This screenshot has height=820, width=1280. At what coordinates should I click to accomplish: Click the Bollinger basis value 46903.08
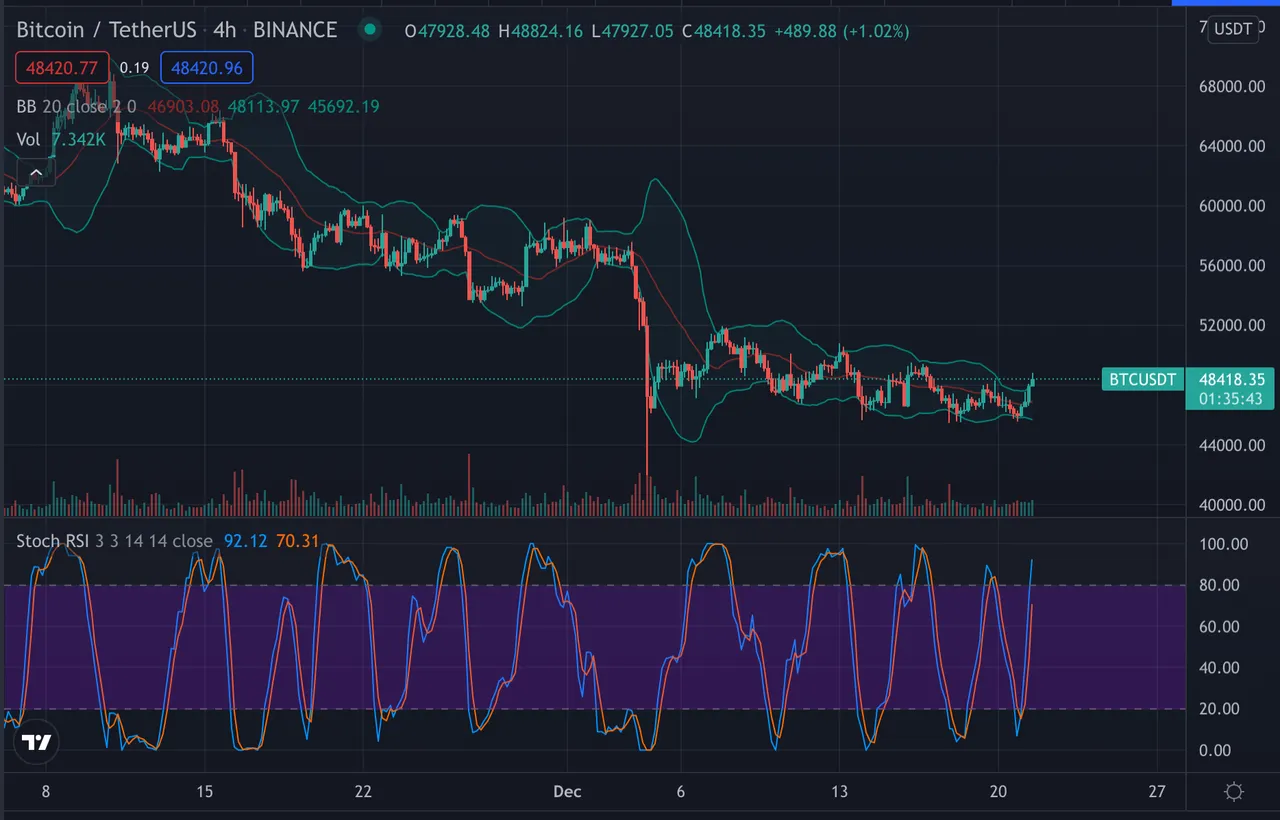183,106
